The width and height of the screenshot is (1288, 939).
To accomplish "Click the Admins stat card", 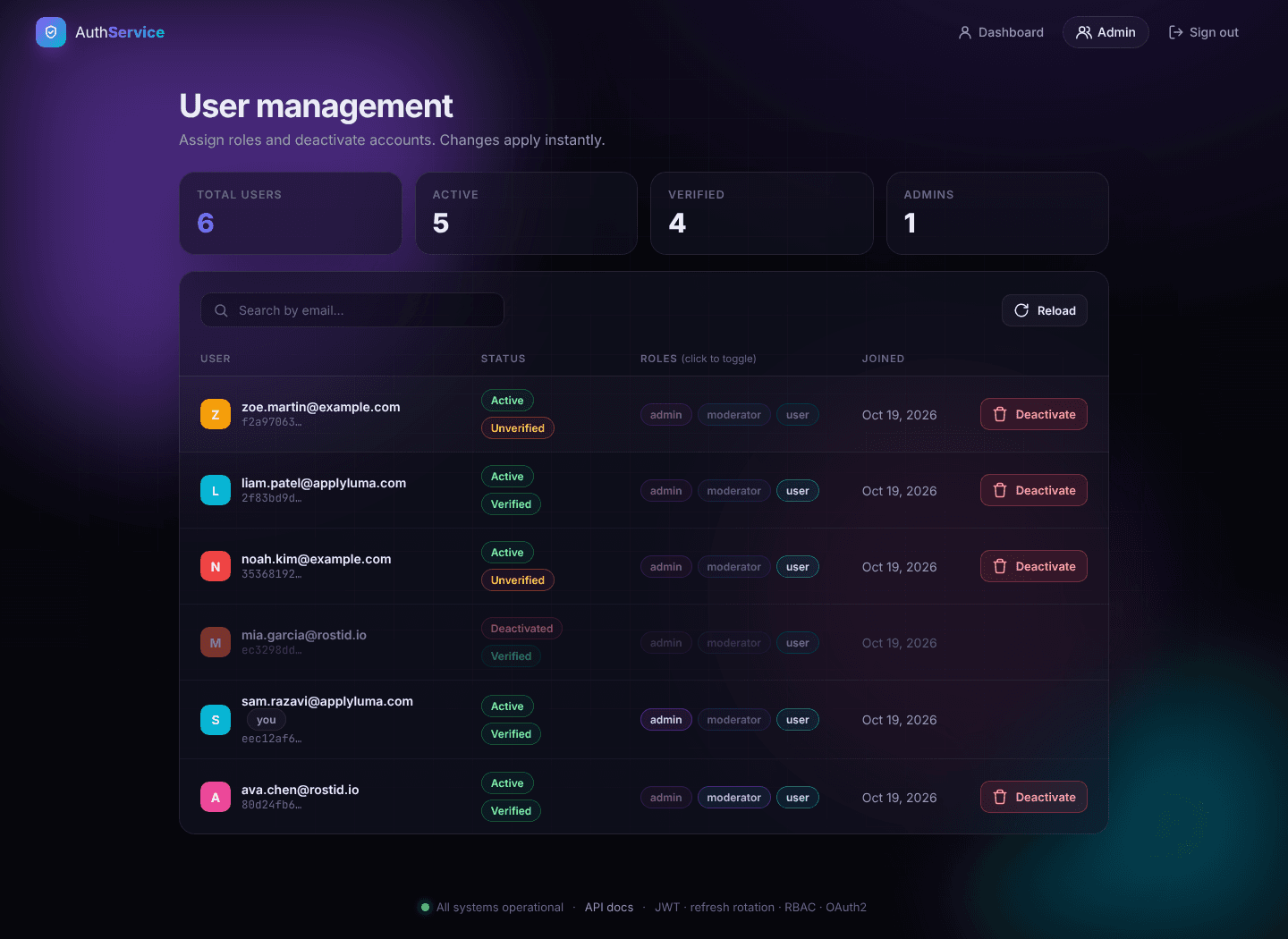I will pos(997,213).
